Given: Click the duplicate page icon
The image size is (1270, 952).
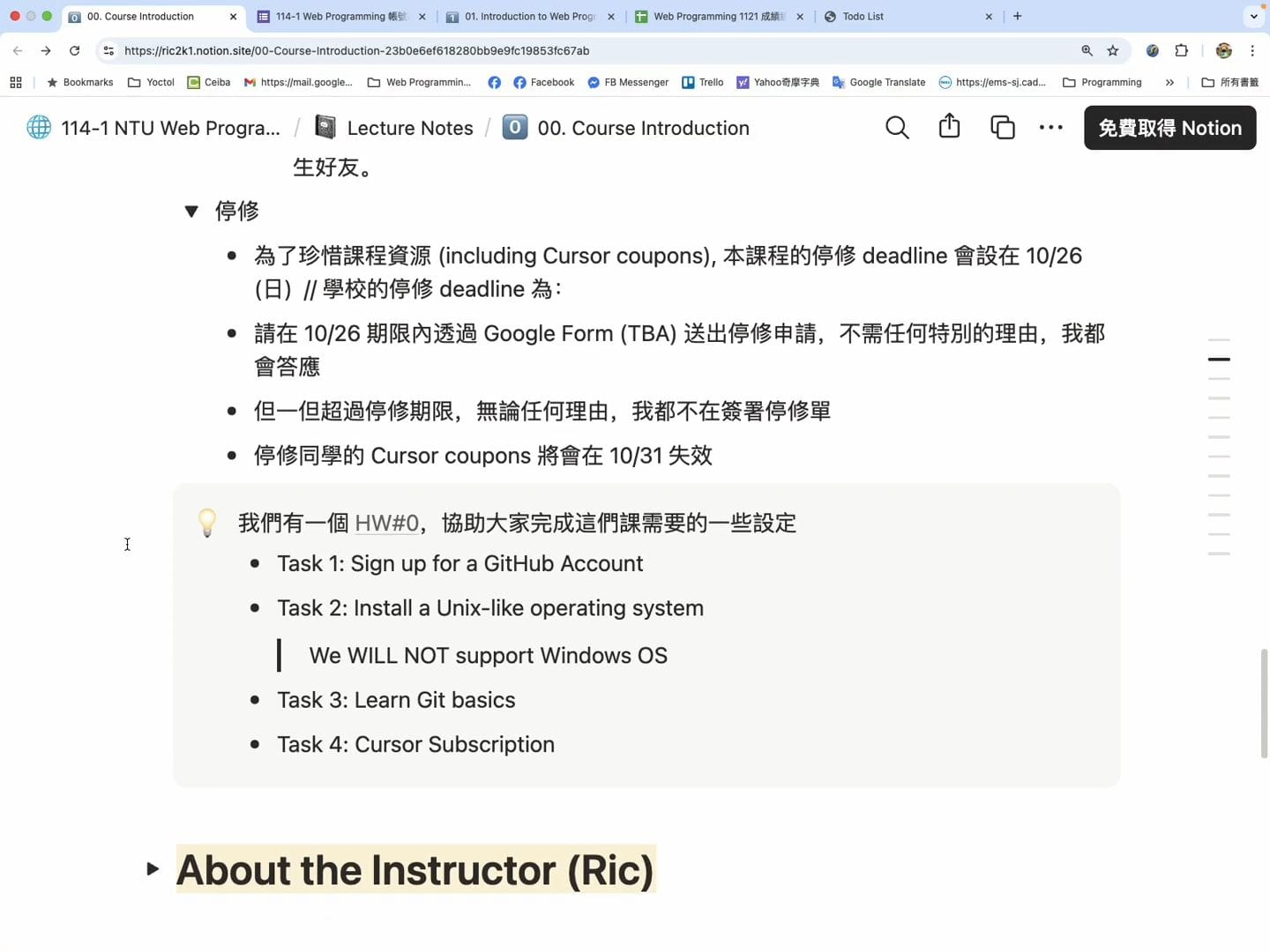Looking at the screenshot, I should [x=1003, y=128].
